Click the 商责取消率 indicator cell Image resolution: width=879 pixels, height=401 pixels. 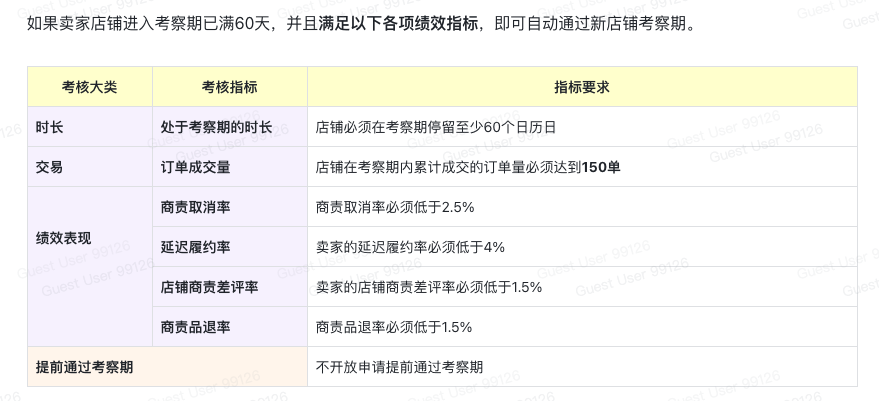195,207
